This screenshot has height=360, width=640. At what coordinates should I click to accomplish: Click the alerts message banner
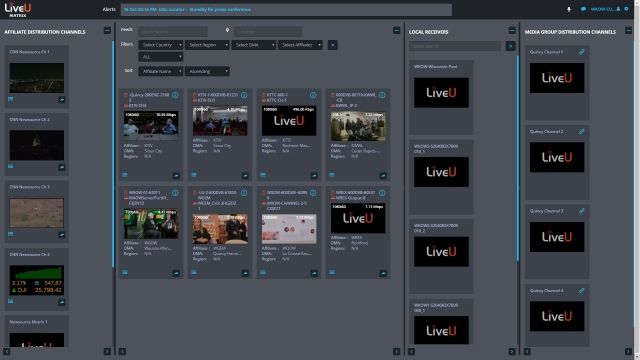pyautogui.click(x=286, y=10)
